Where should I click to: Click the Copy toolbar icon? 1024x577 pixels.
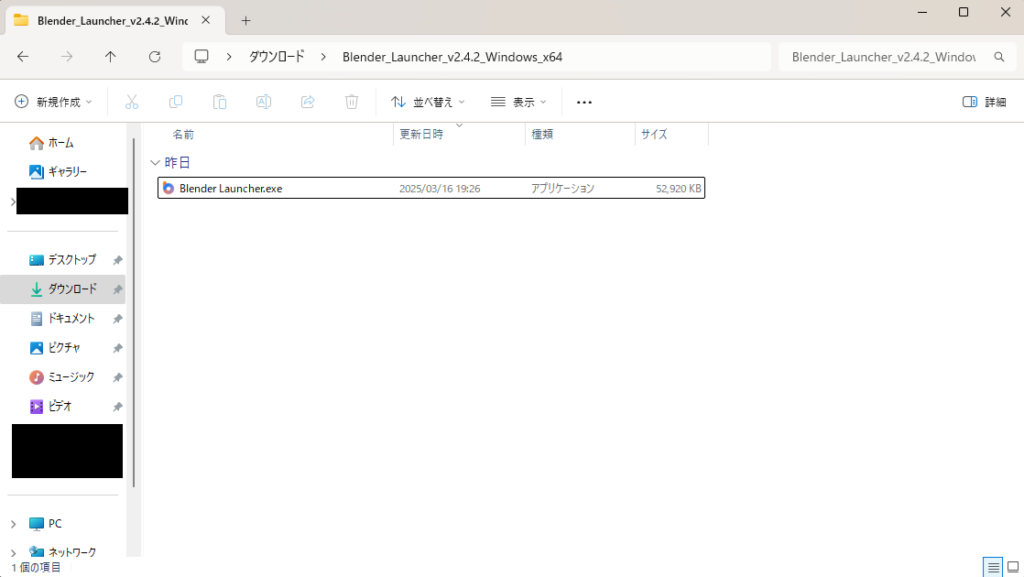176,102
